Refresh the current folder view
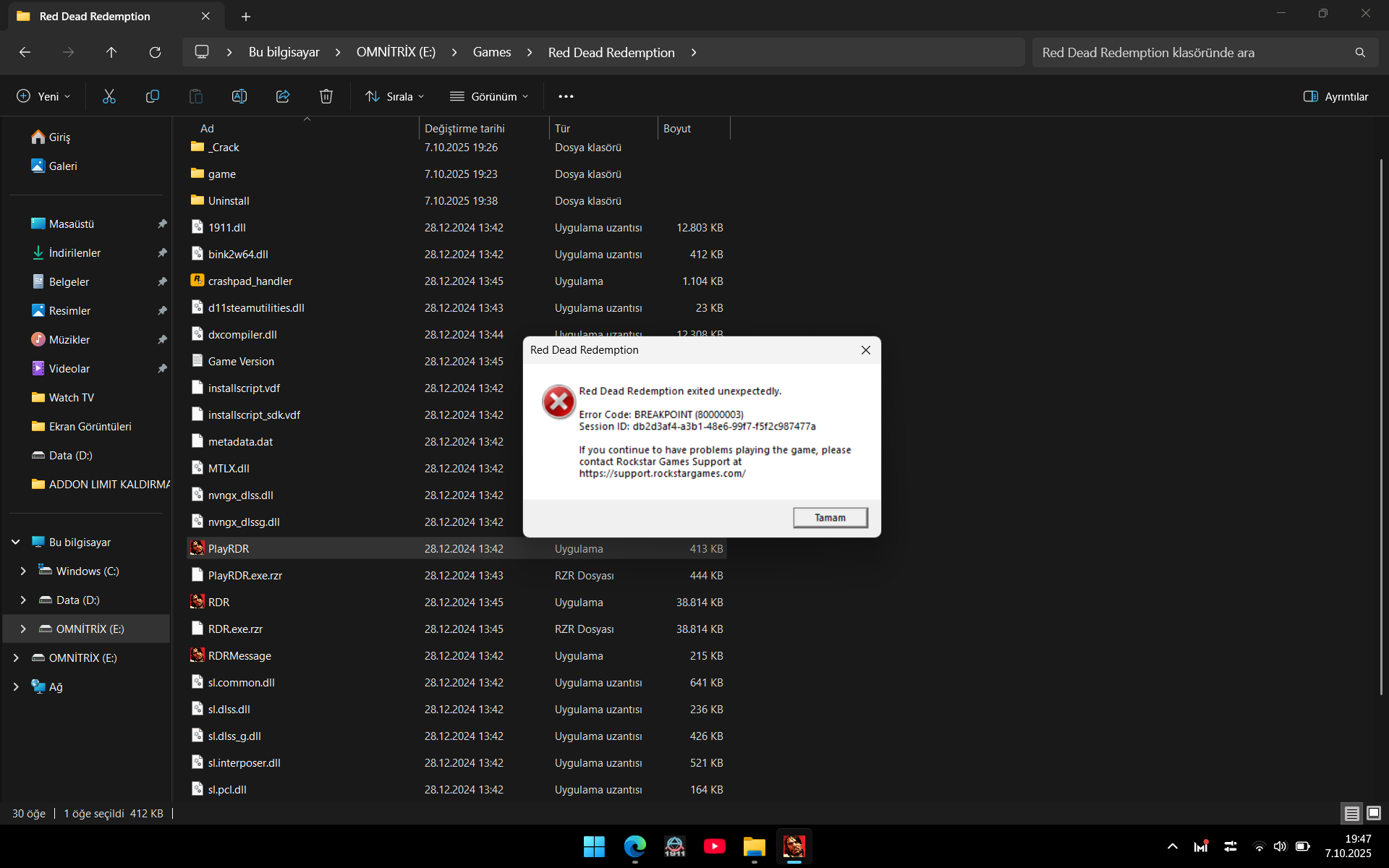1389x868 pixels. 155,52
